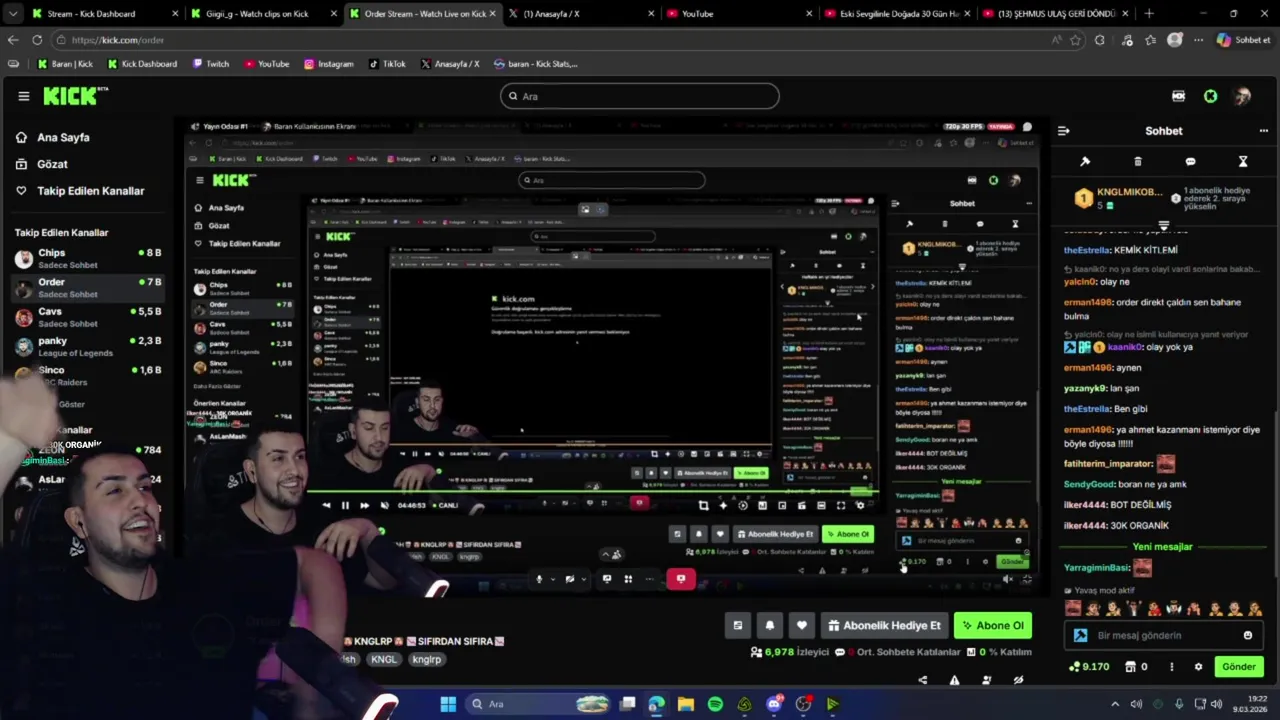The image size is (1280, 720).
Task: Click the square icon left of the bell
Action: point(737,626)
